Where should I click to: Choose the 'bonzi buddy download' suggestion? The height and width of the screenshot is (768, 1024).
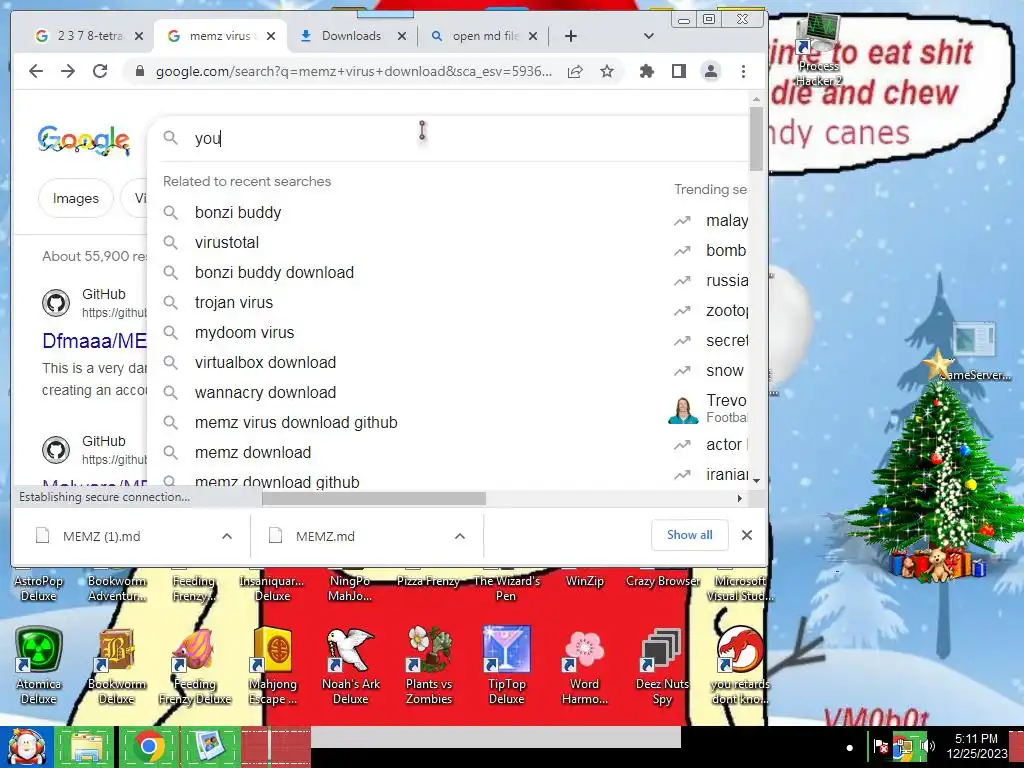[274, 272]
